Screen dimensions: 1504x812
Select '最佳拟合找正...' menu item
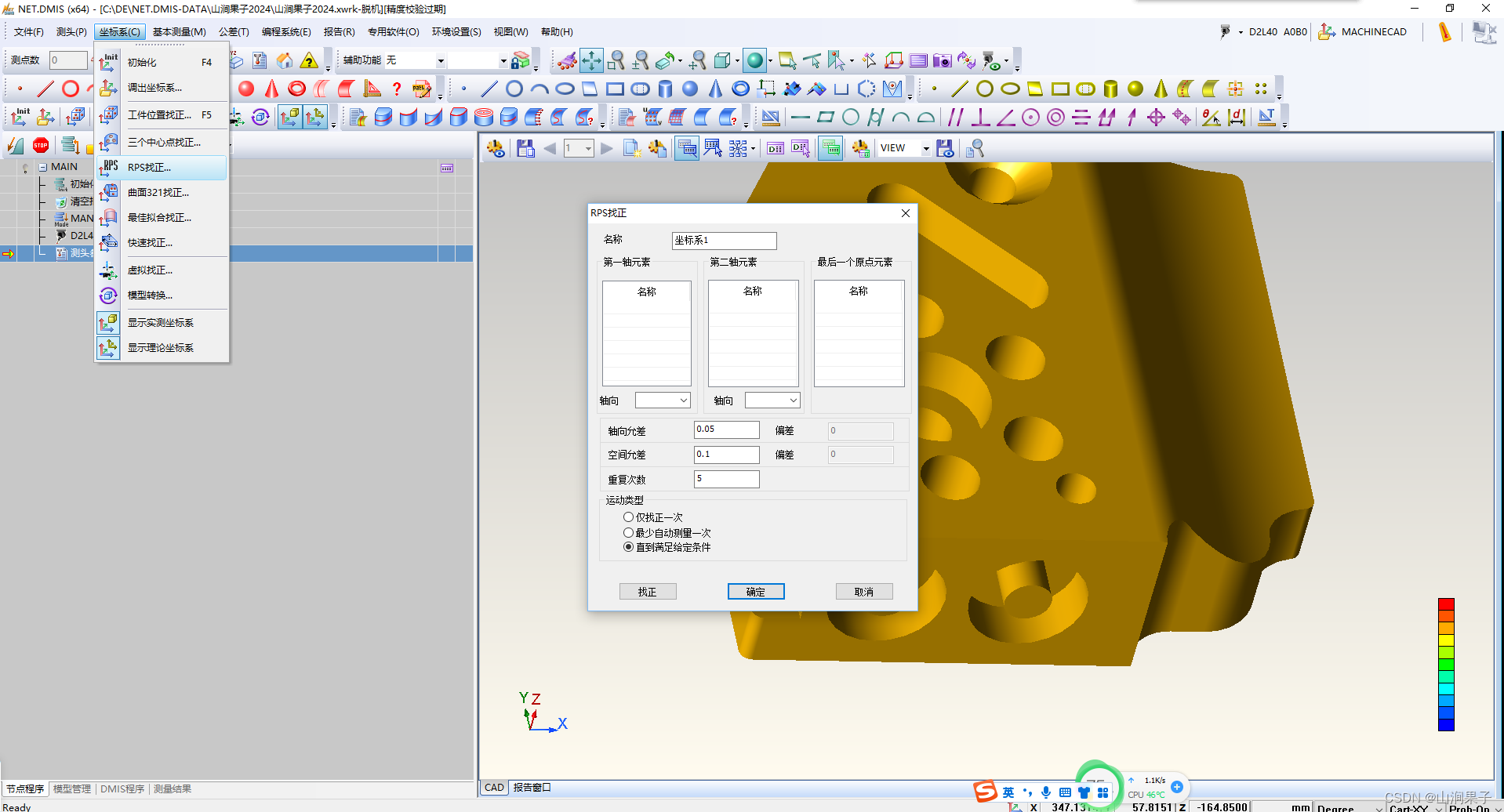pos(162,218)
